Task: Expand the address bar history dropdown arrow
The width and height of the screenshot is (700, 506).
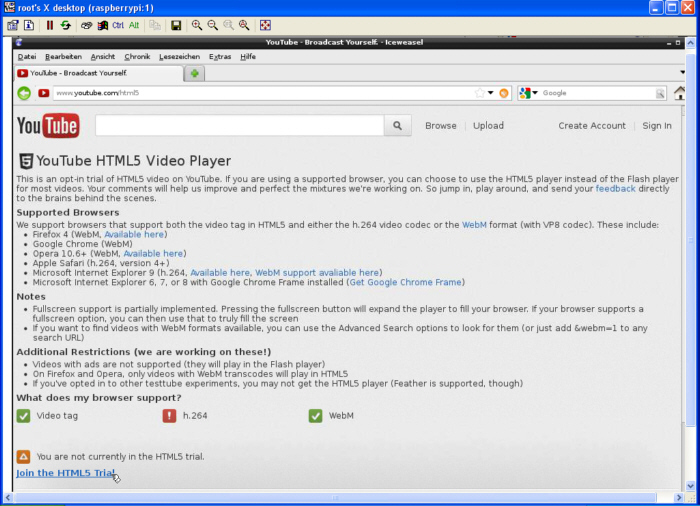Action: [x=491, y=93]
